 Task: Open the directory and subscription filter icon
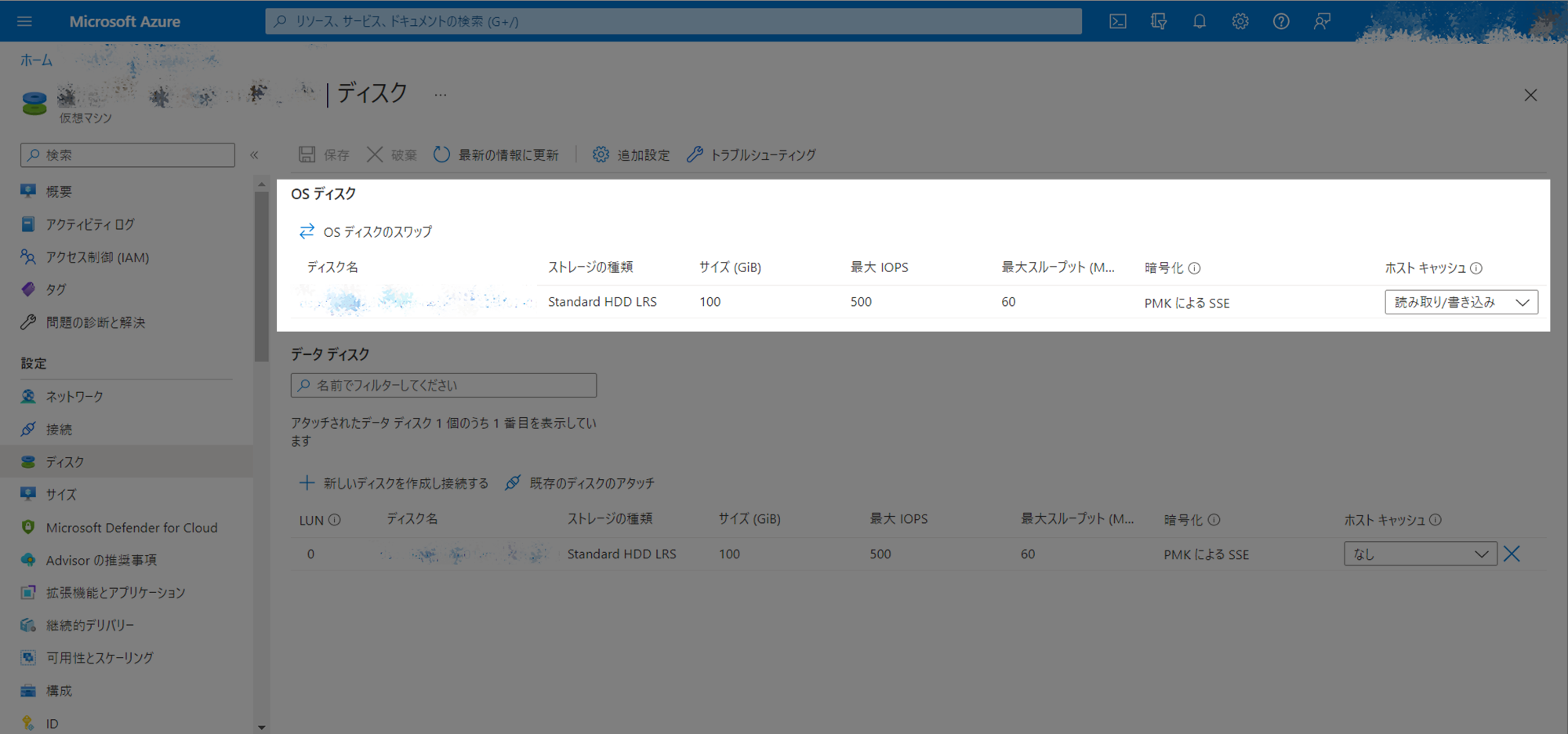[x=1159, y=21]
